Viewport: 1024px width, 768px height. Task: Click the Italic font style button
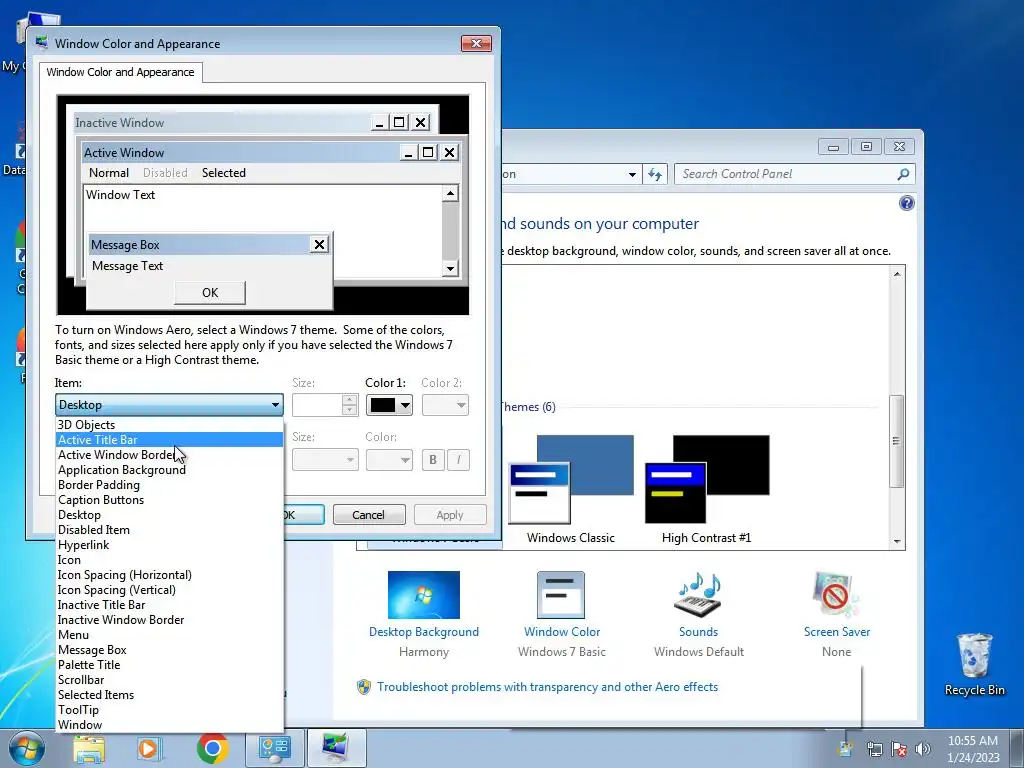(x=458, y=460)
